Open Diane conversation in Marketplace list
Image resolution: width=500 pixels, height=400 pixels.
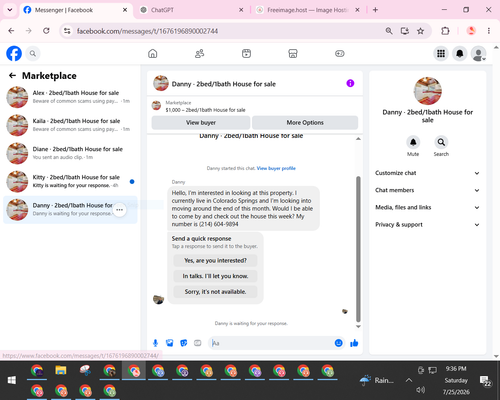pyautogui.click(x=70, y=153)
